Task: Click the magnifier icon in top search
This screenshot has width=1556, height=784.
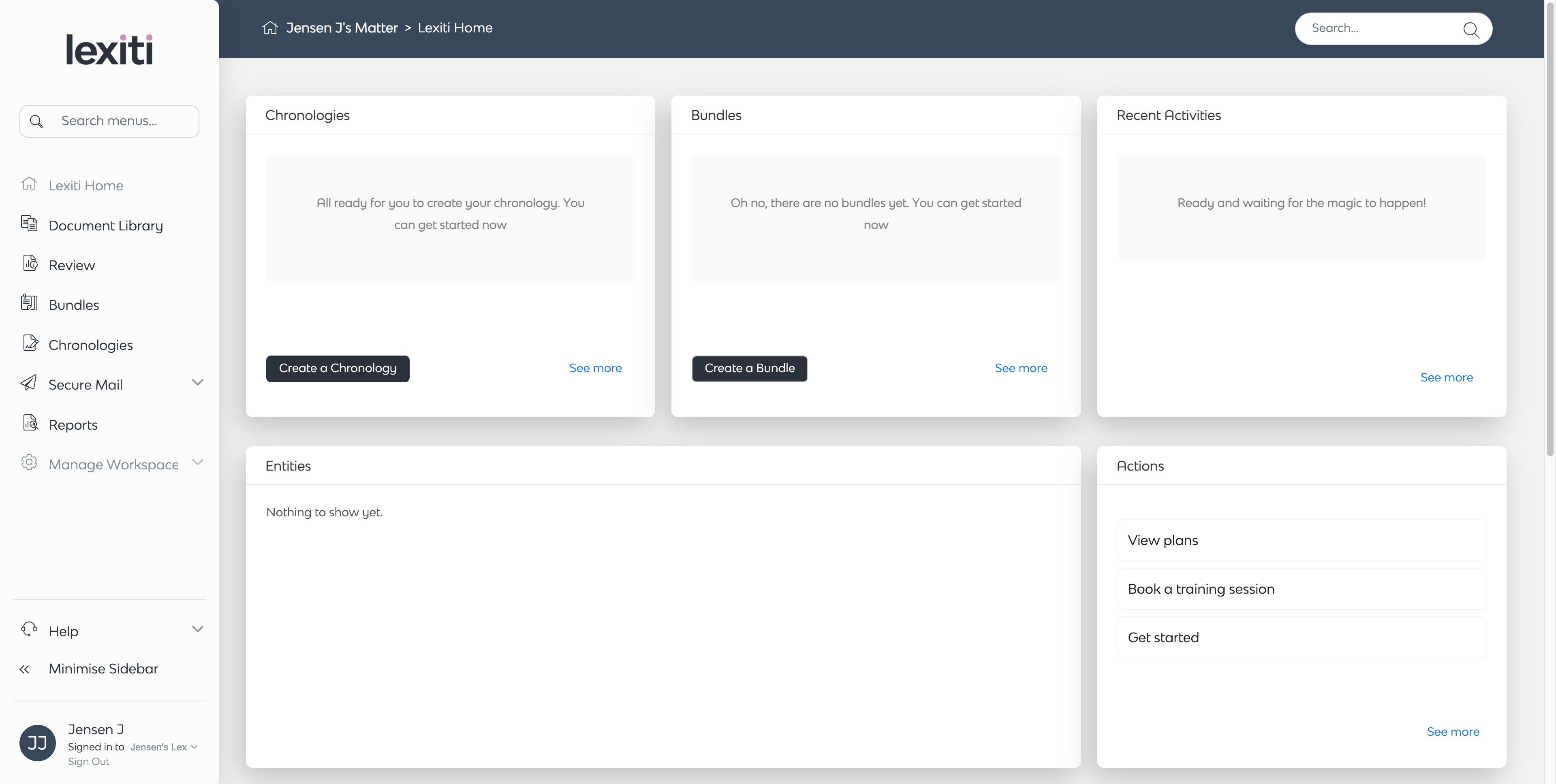Action: pyautogui.click(x=1470, y=29)
